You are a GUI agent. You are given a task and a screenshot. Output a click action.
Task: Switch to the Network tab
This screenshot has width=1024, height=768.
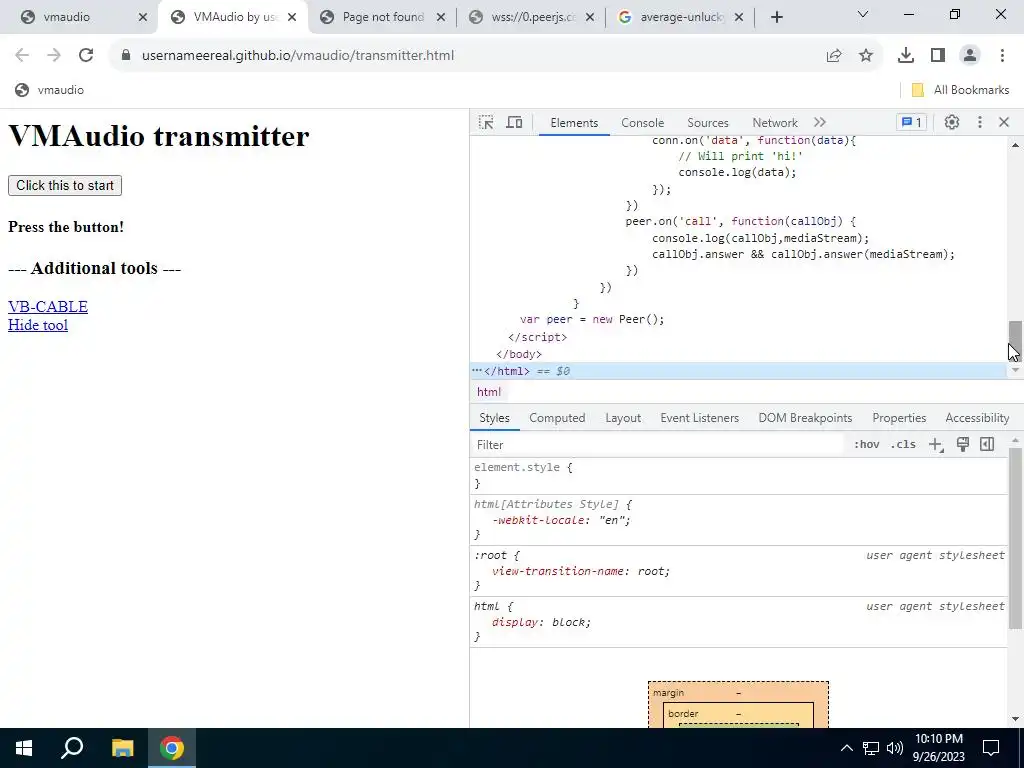775,123
